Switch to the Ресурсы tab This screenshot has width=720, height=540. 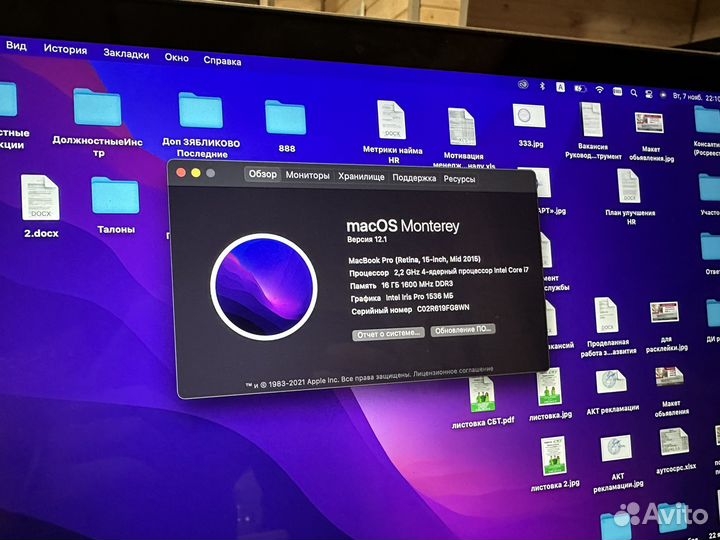pos(459,179)
